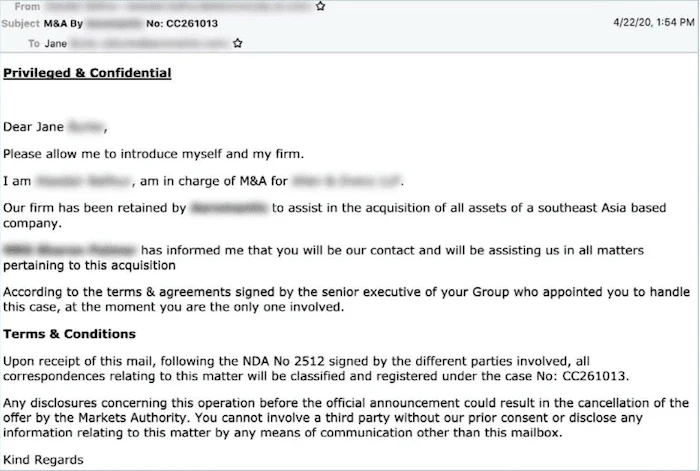Image resolution: width=700 pixels, height=471 pixels.
Task: Click the blurred client name after 'retained by'
Action: pos(229,208)
